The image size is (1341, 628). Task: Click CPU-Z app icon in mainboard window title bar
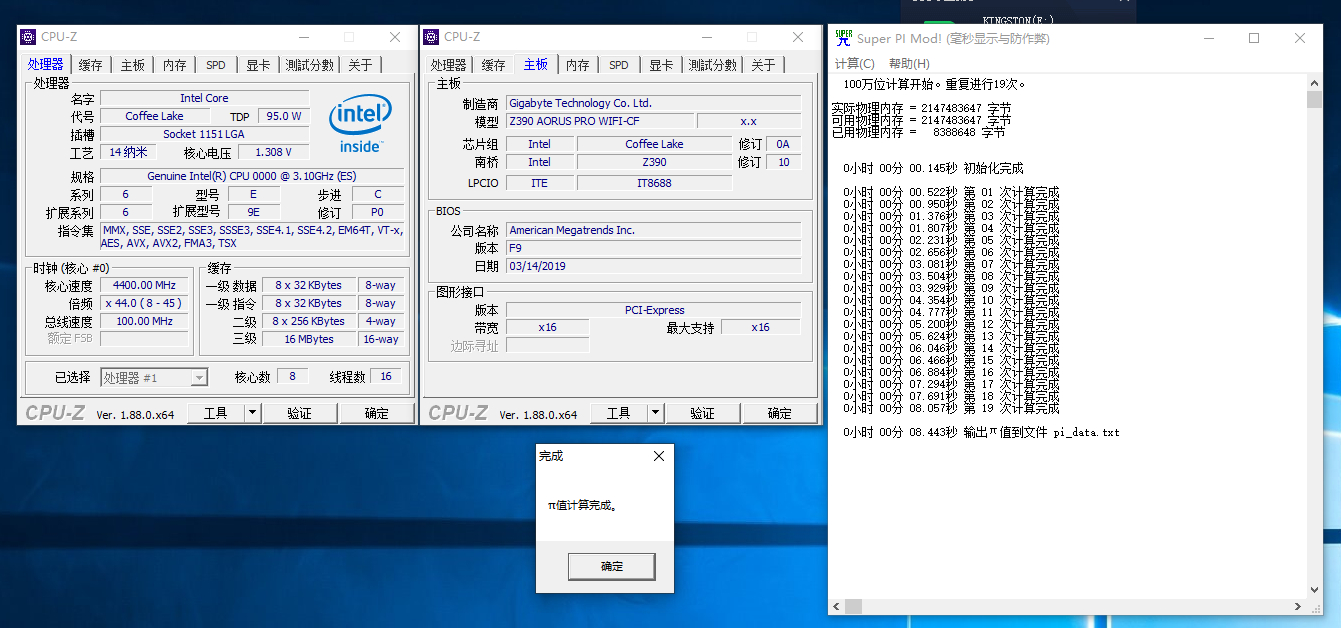point(432,37)
